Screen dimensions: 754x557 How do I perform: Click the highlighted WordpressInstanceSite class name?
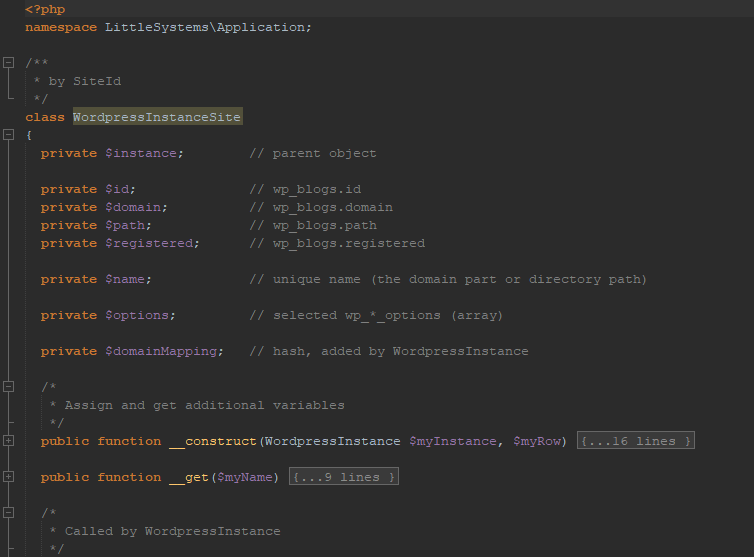pyautogui.click(x=157, y=117)
